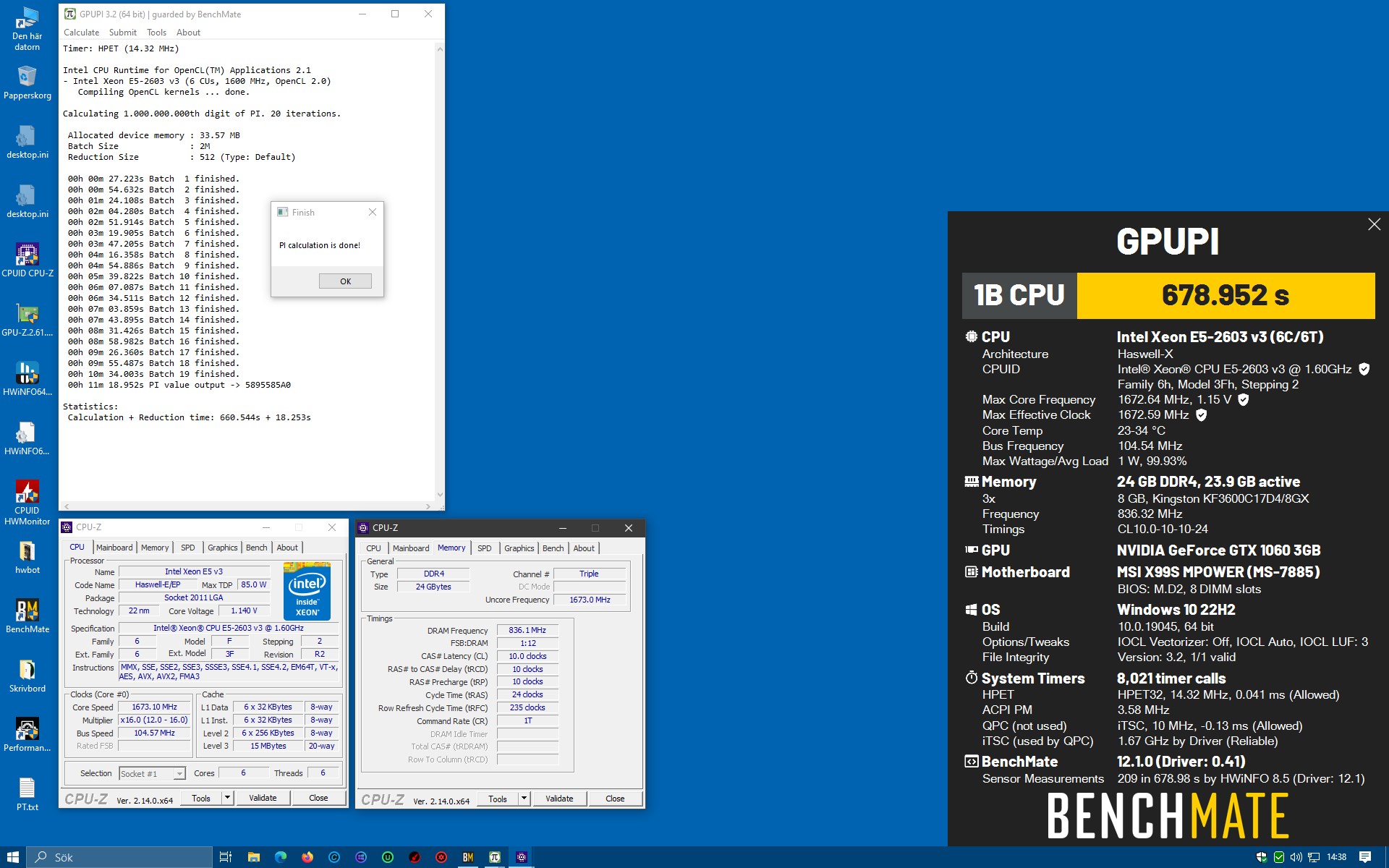Close the Finish dialog with its X
This screenshot has width=1389, height=868.
tap(373, 212)
